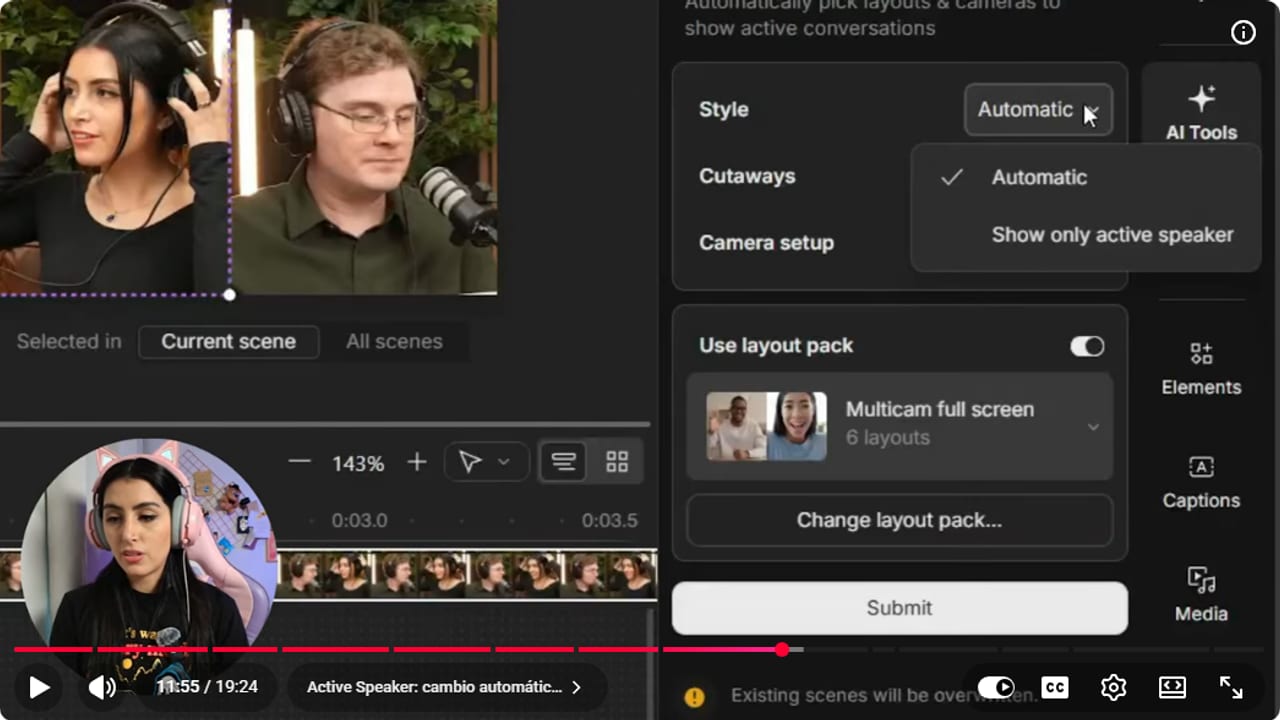Click the video info (i) icon

click(x=1243, y=33)
